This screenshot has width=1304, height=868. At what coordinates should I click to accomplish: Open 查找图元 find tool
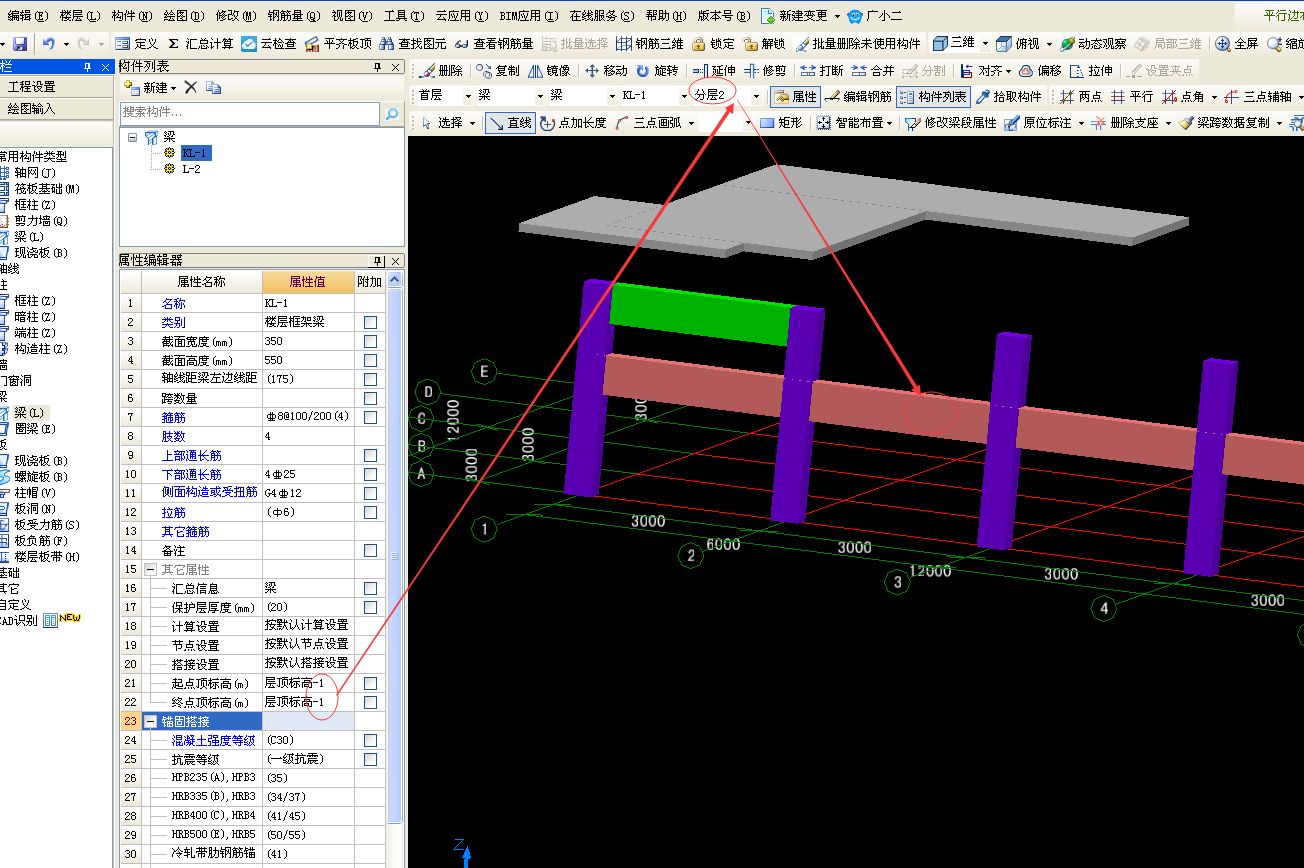point(413,44)
